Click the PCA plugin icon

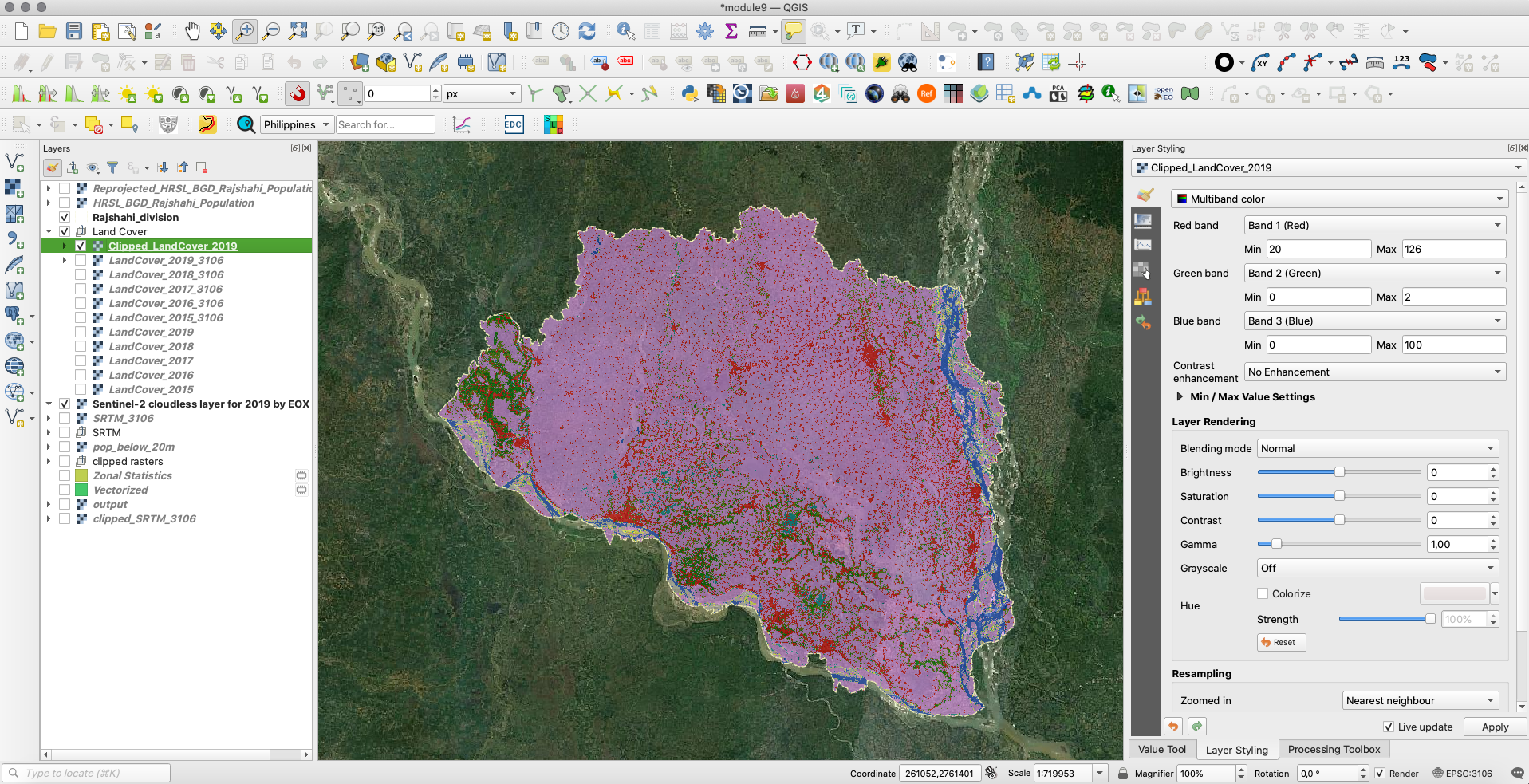pos(1058,94)
